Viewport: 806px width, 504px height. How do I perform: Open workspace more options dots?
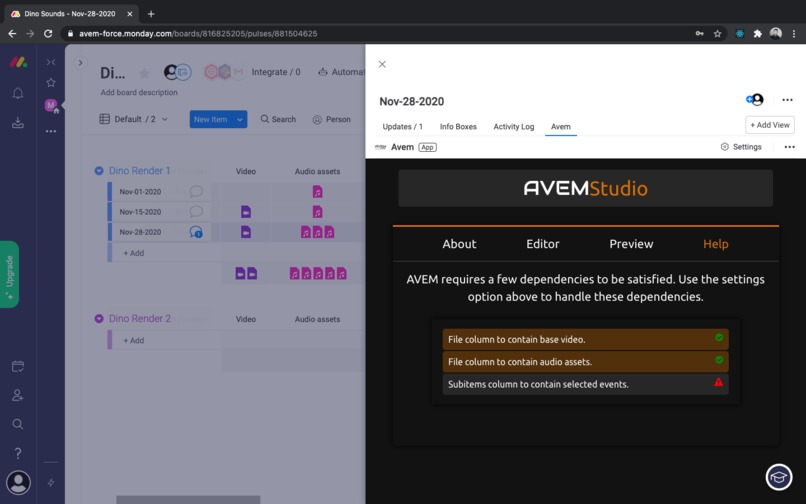click(51, 131)
